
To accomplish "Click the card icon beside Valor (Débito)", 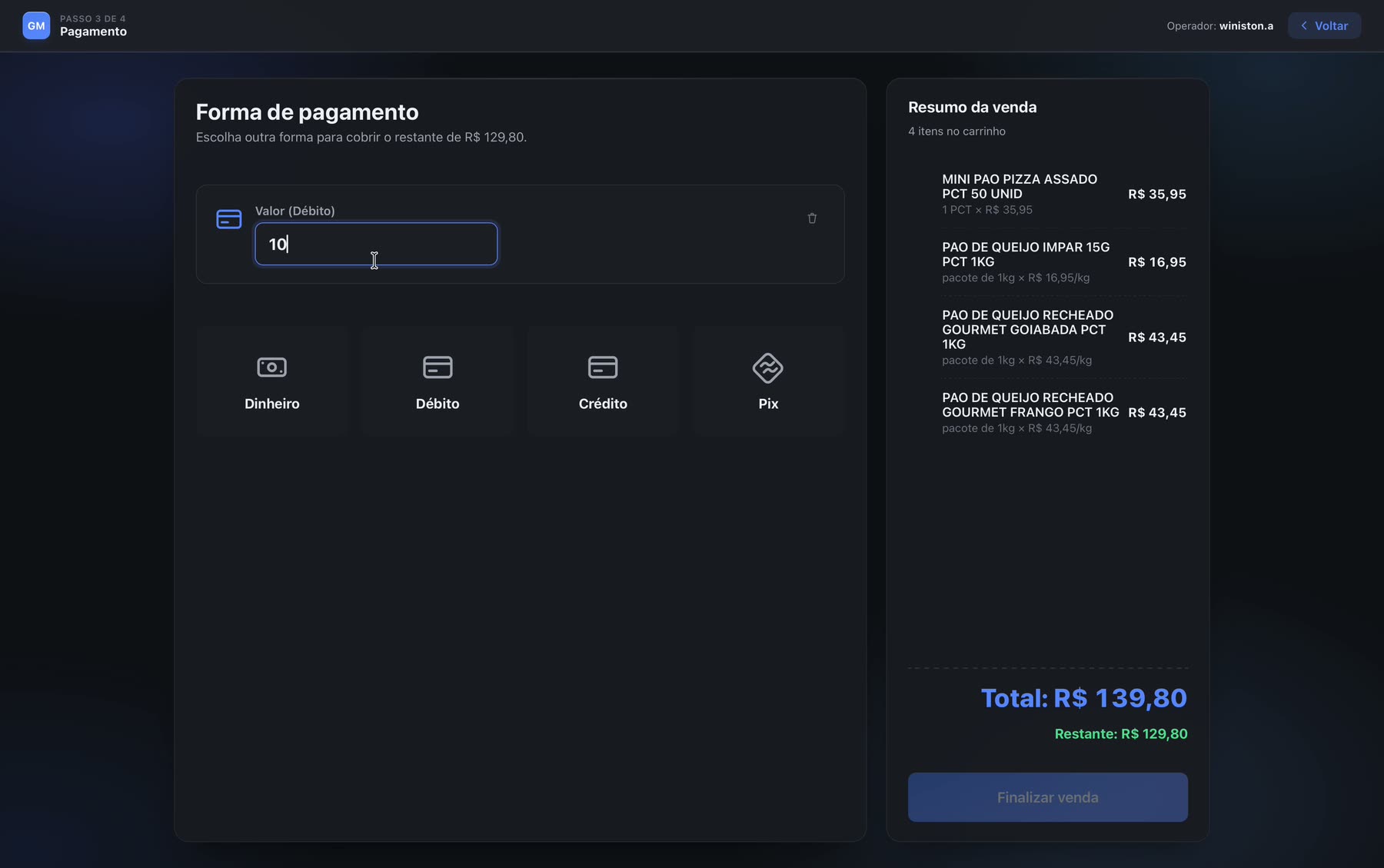I will click(x=229, y=219).
